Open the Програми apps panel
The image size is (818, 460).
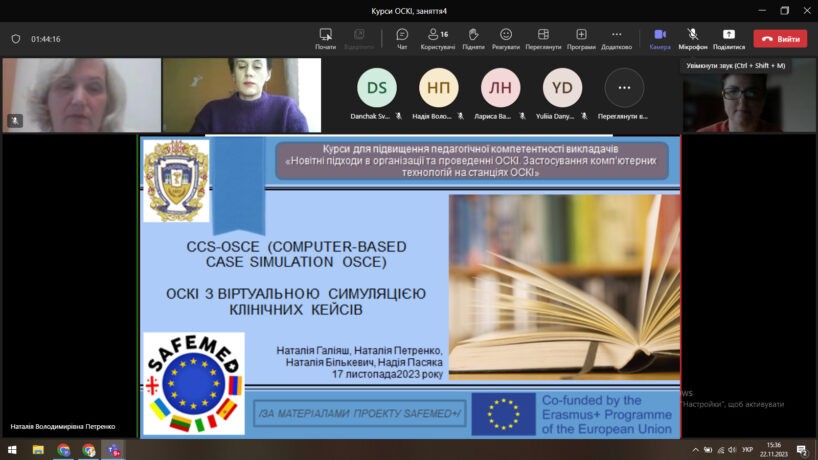pos(581,38)
